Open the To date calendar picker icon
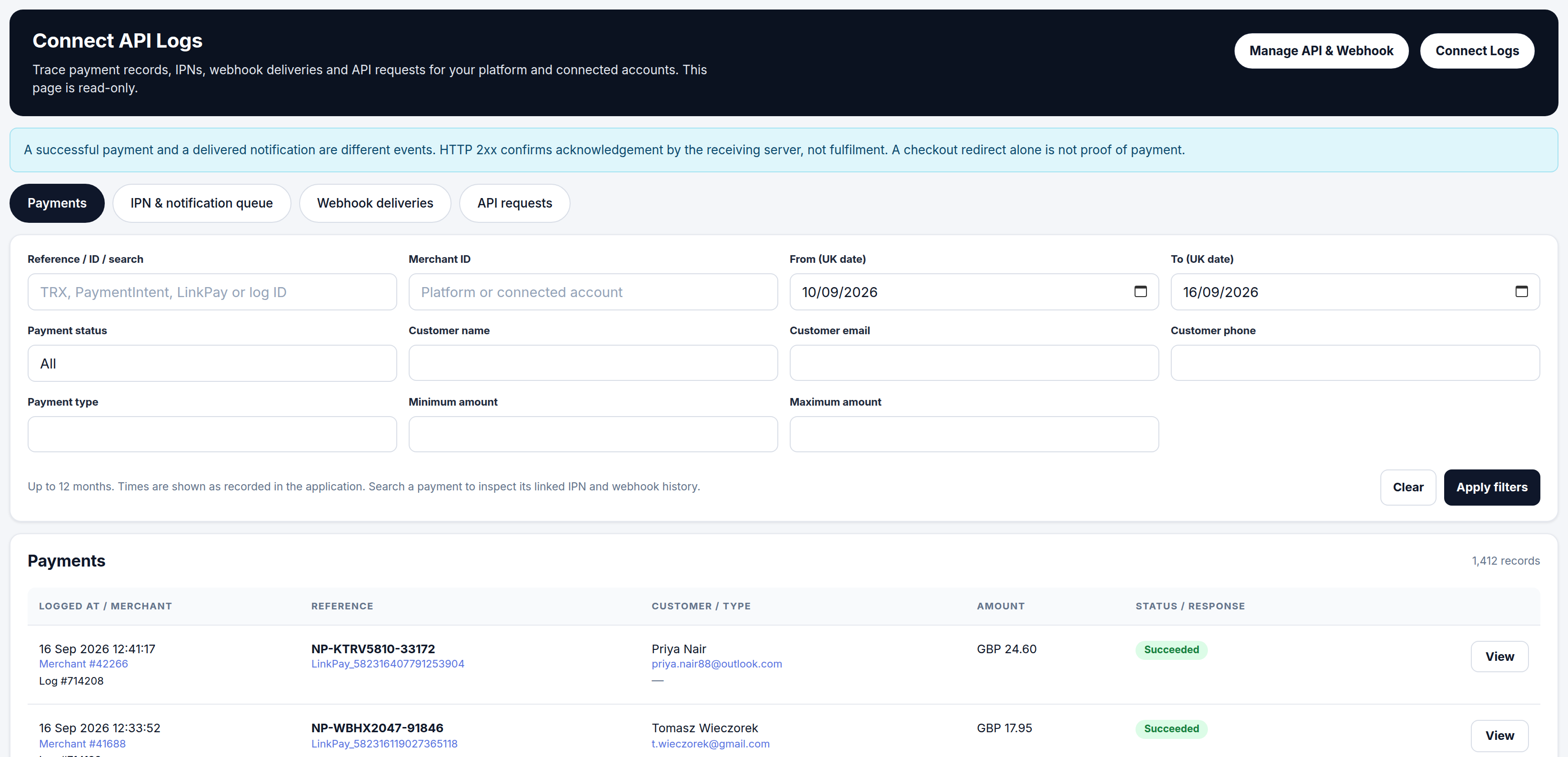 (1521, 291)
